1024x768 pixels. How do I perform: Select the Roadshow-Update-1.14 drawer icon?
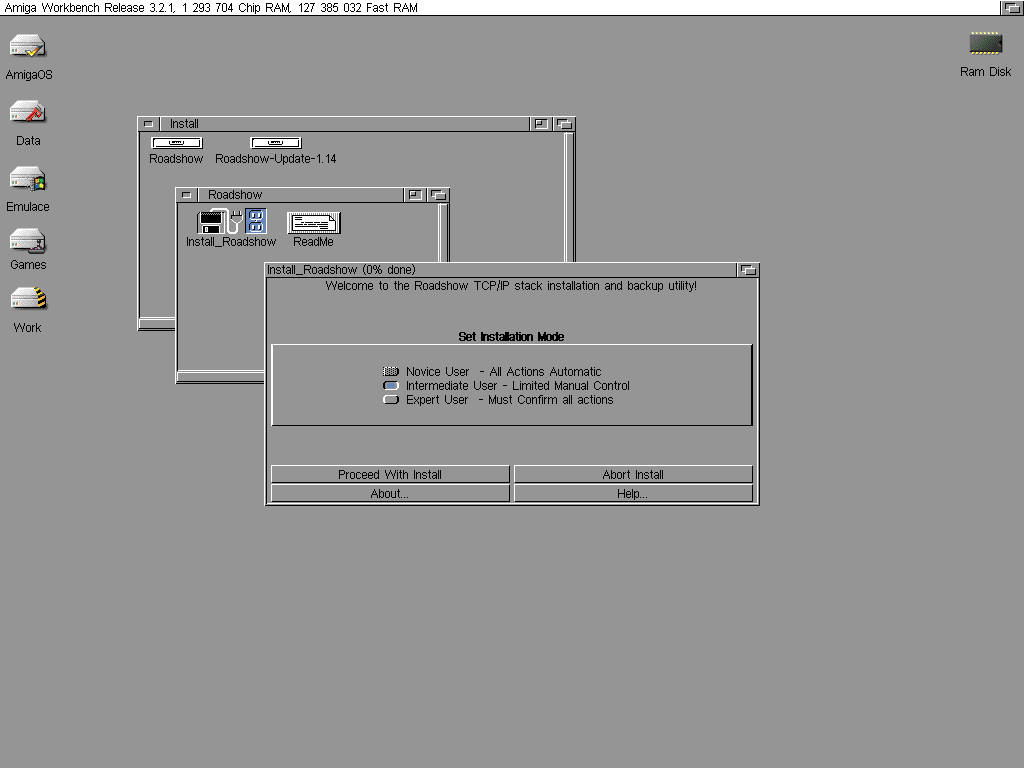point(275,143)
